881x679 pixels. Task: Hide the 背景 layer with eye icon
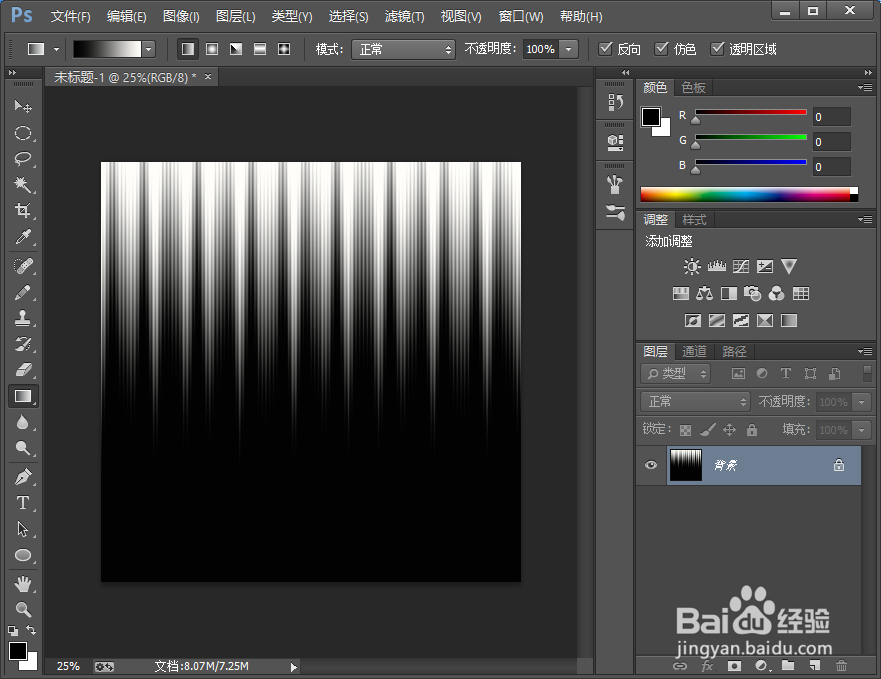pos(651,465)
